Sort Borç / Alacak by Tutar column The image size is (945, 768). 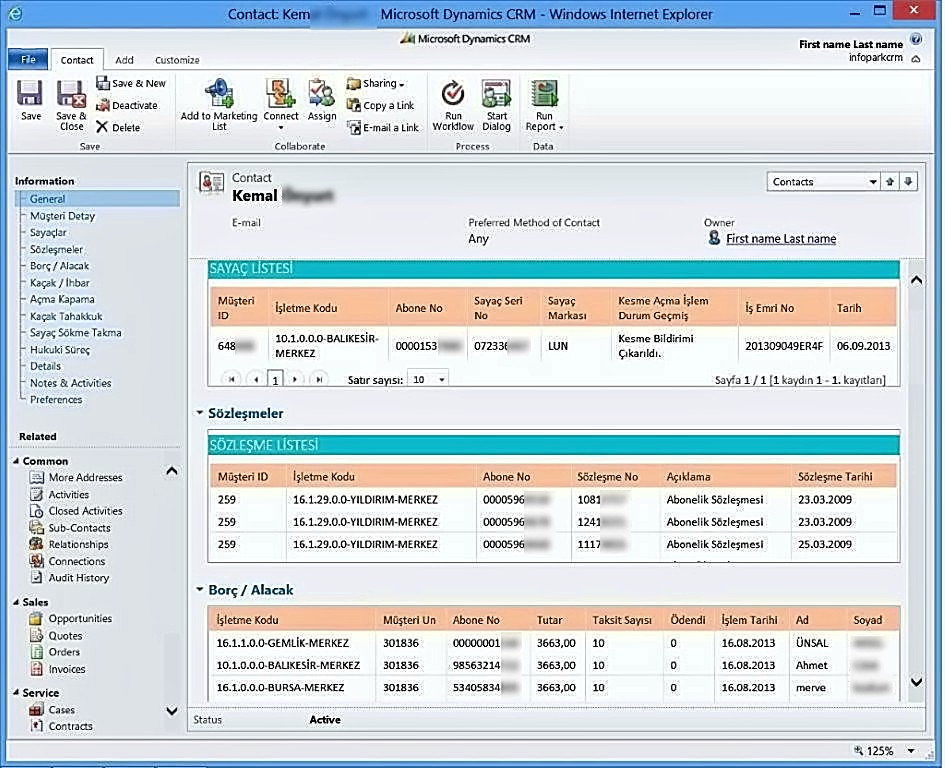point(550,620)
